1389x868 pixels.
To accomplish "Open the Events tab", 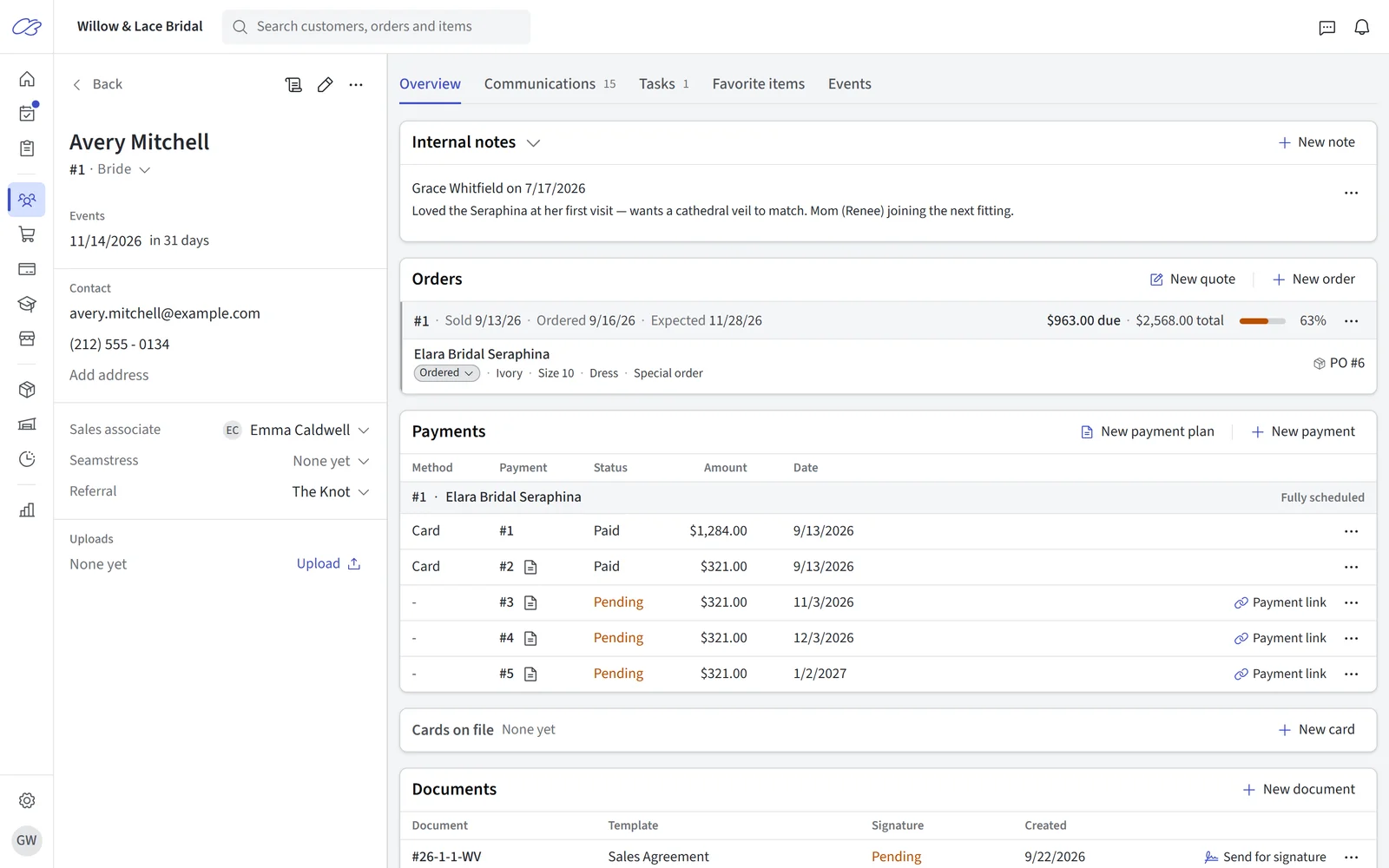I will [x=850, y=84].
